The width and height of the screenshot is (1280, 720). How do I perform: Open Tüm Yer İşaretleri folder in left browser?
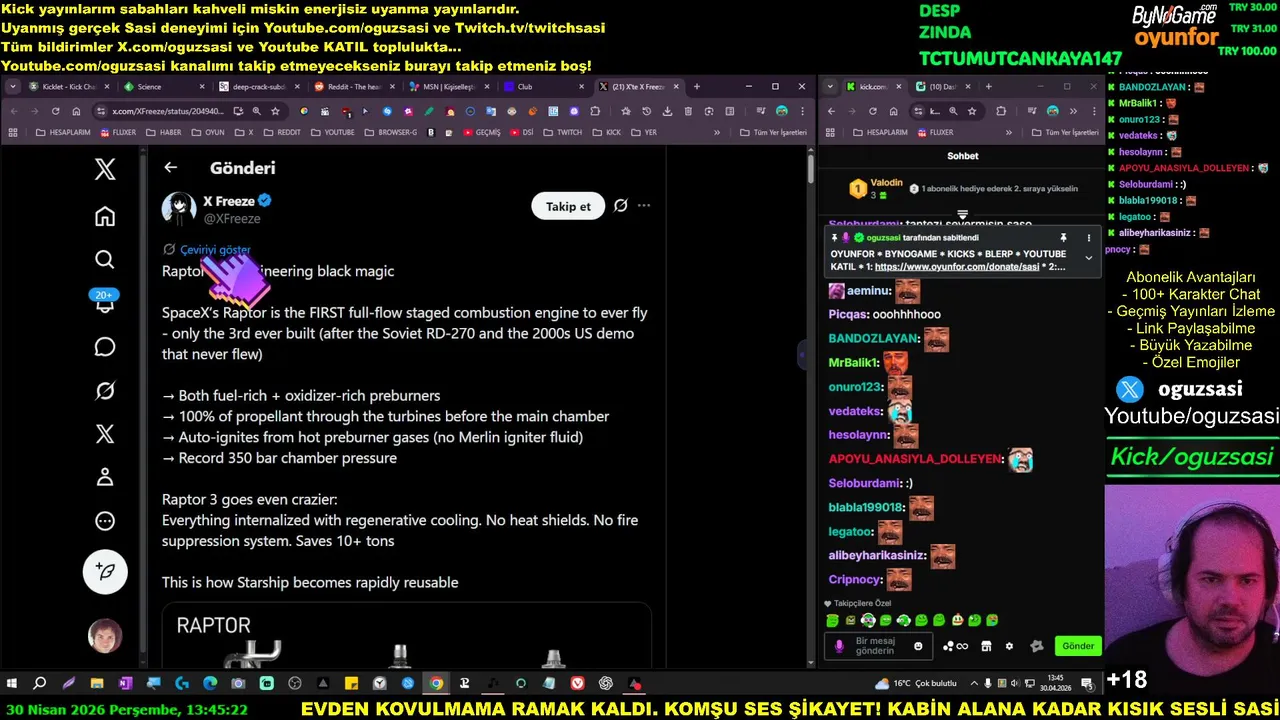coord(772,132)
